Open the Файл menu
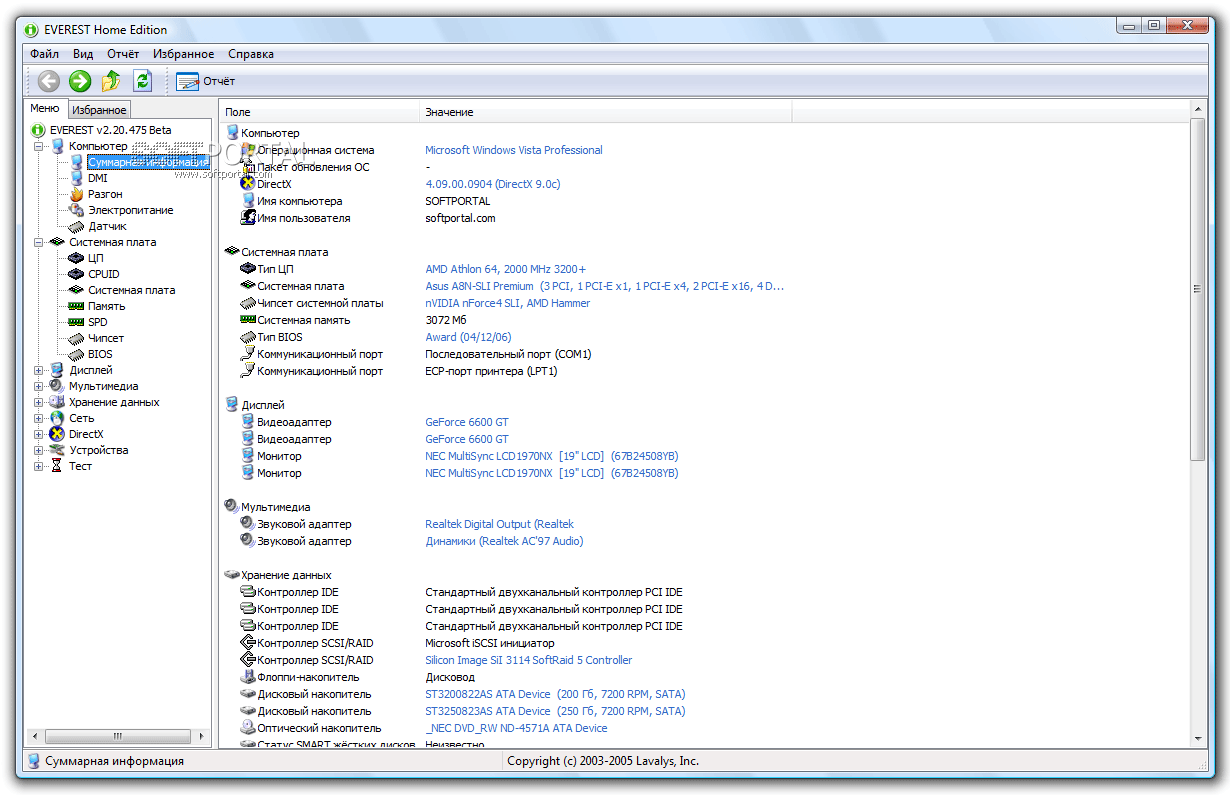This screenshot has width=1230, height=795. (x=44, y=54)
